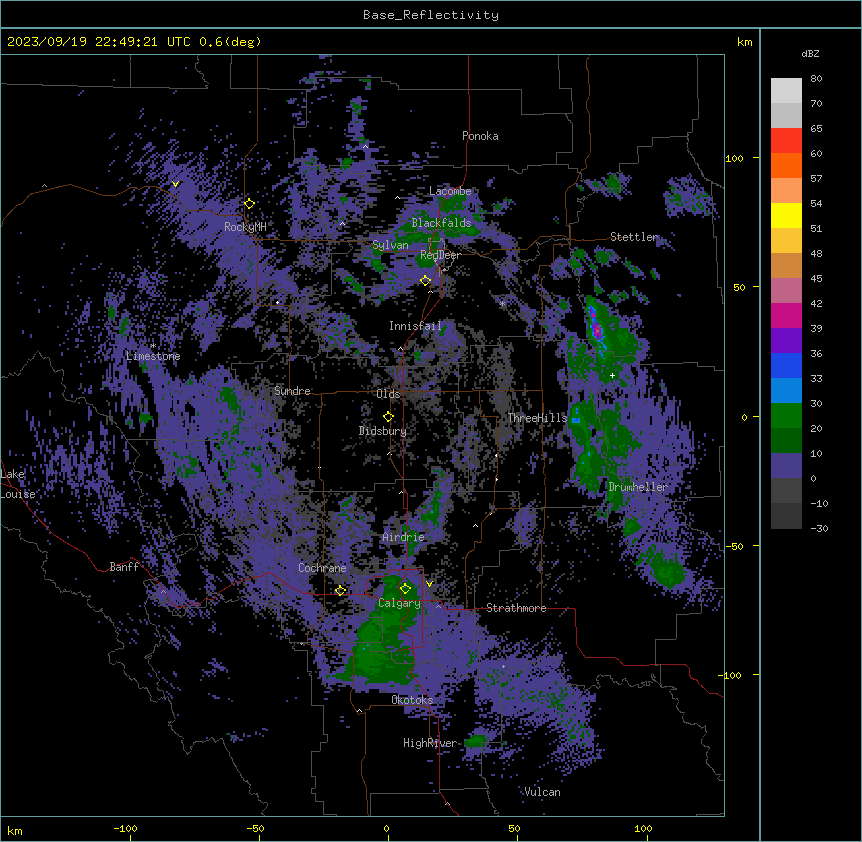Click the Sylvan label on map
862x842 pixels.
click(390, 245)
